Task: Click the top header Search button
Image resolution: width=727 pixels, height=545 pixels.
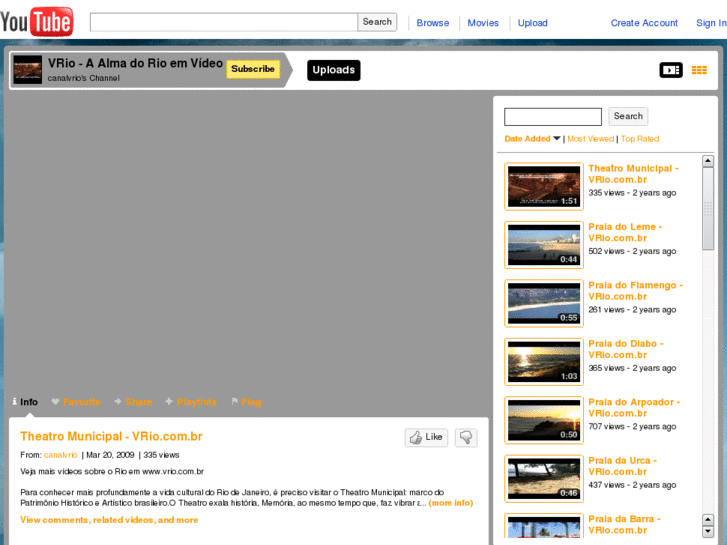Action: [377, 22]
